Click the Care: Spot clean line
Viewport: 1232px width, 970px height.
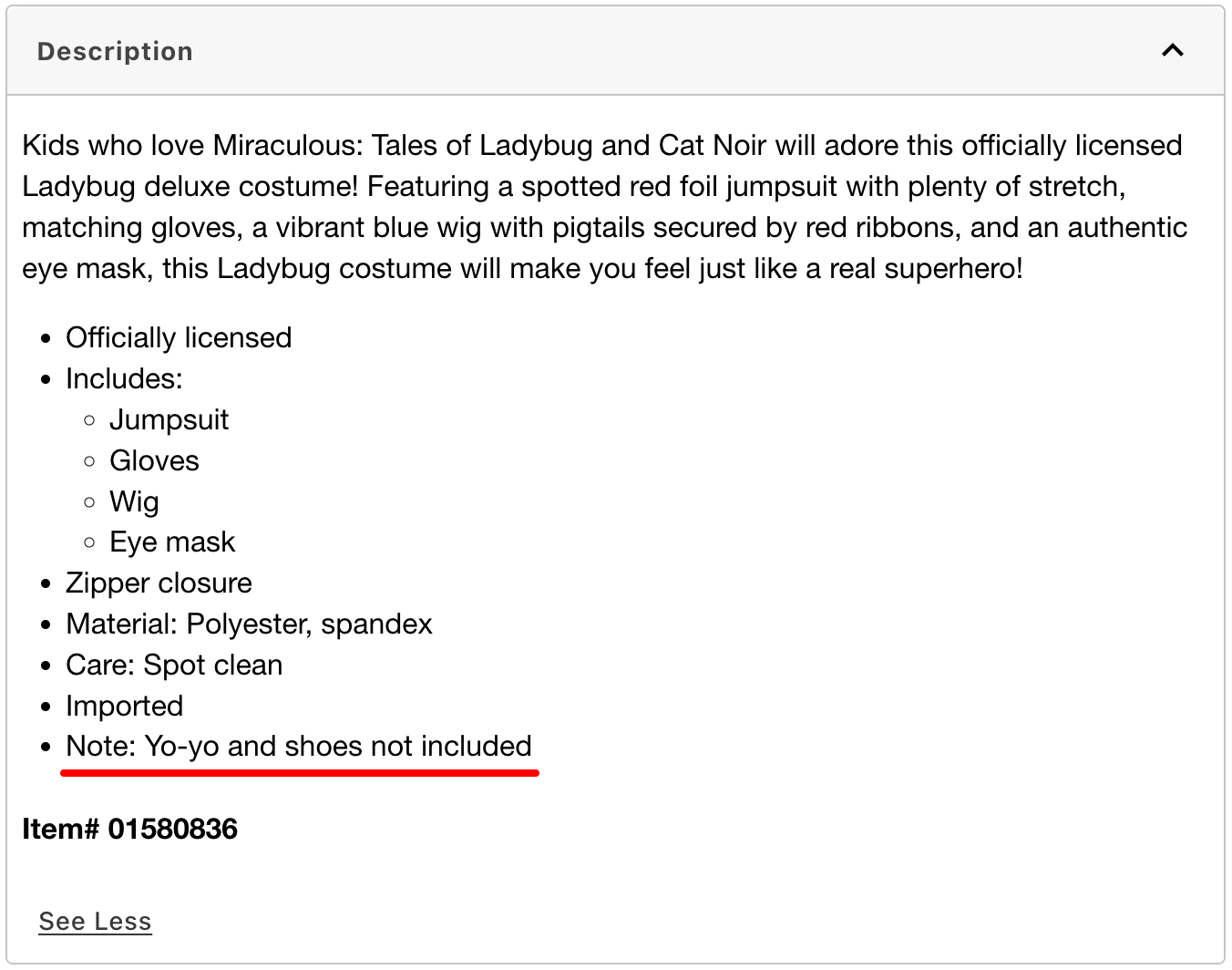coord(174,665)
